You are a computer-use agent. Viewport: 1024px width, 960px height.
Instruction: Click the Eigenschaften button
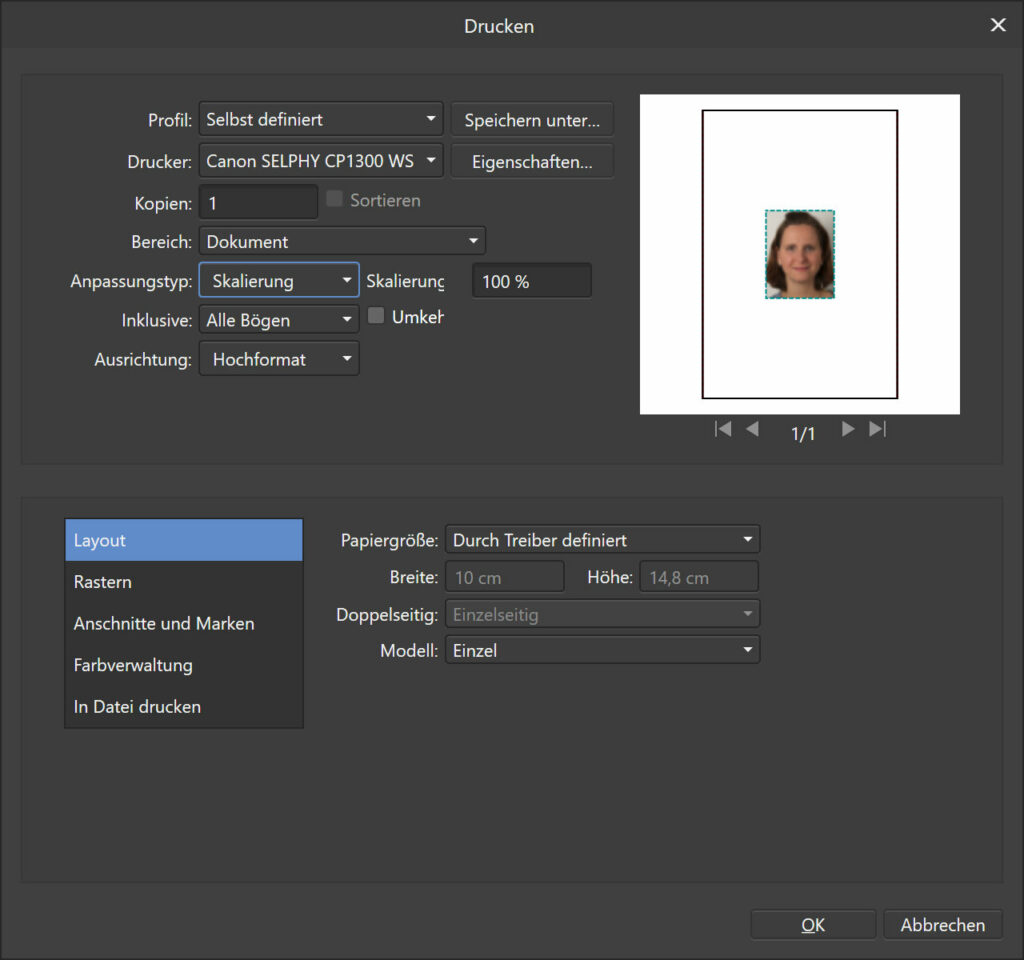(x=531, y=161)
